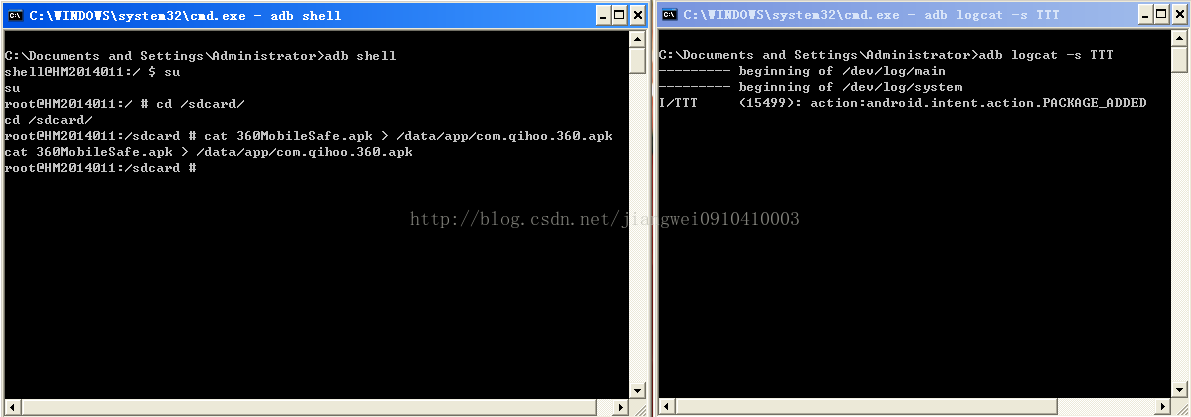
Task: Click 'root@HM2014011:/ # cd /sdcard/' line
Action: [x=125, y=104]
